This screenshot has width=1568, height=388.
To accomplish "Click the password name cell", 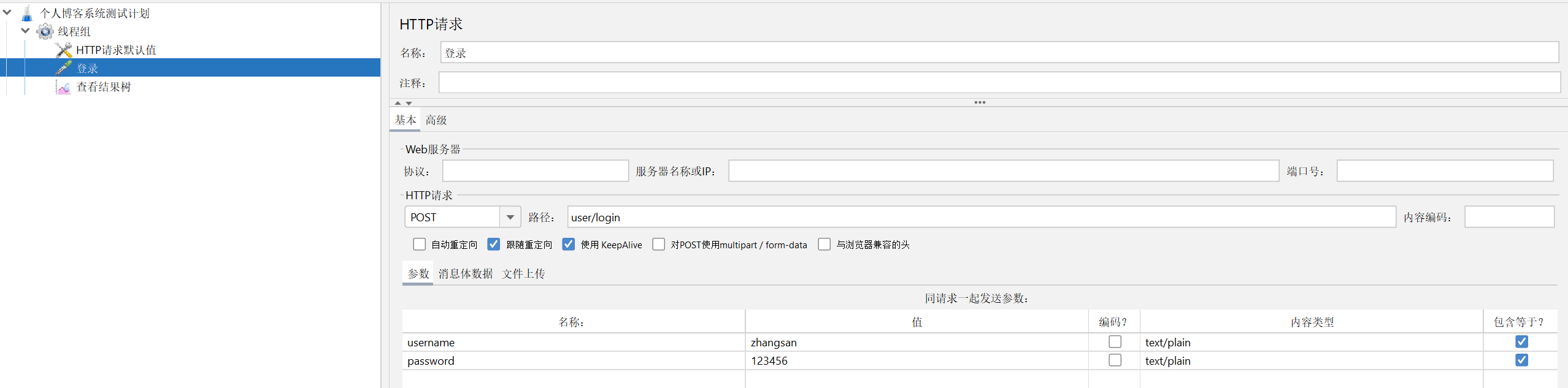I will 574,361.
